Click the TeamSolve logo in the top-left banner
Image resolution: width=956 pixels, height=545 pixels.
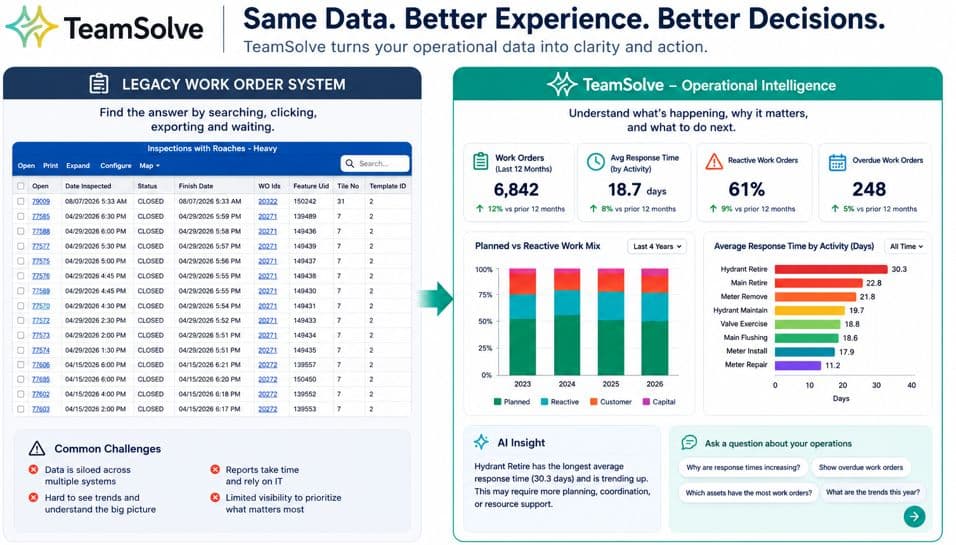coord(104,27)
